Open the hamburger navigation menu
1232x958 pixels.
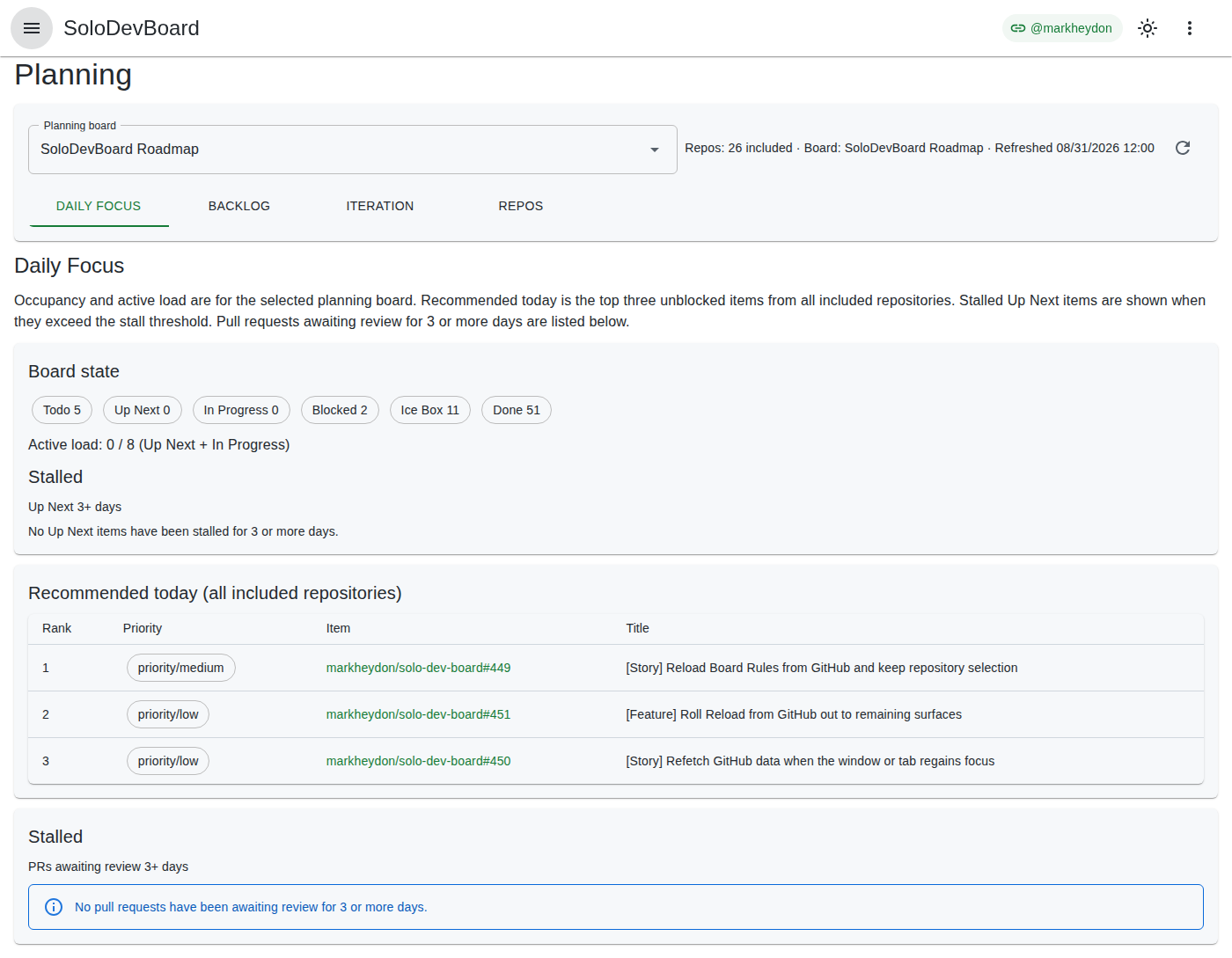(32, 28)
